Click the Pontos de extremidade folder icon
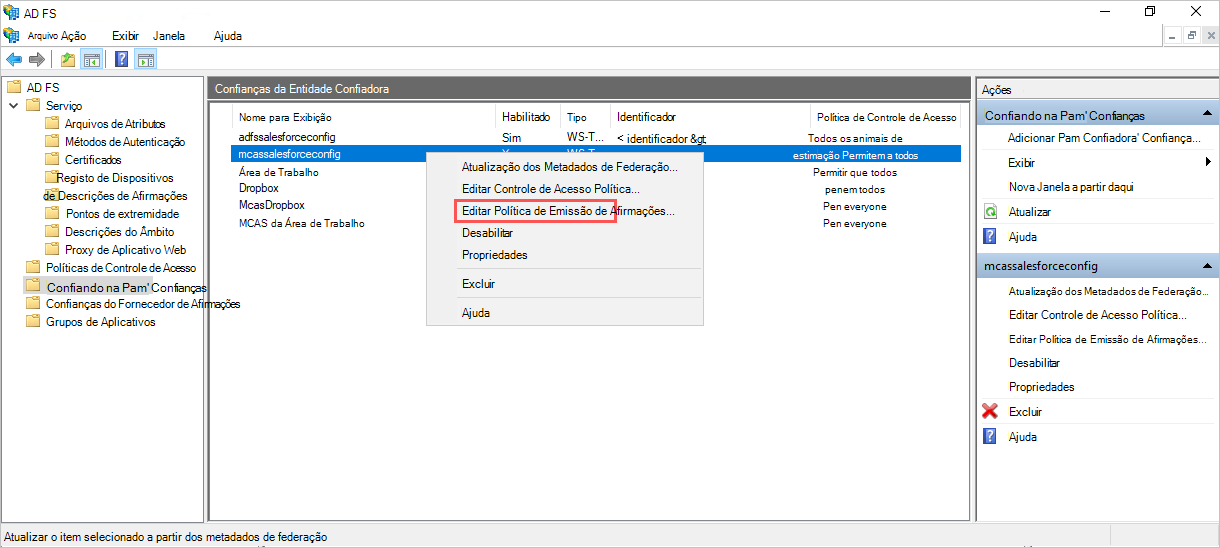 (52, 213)
